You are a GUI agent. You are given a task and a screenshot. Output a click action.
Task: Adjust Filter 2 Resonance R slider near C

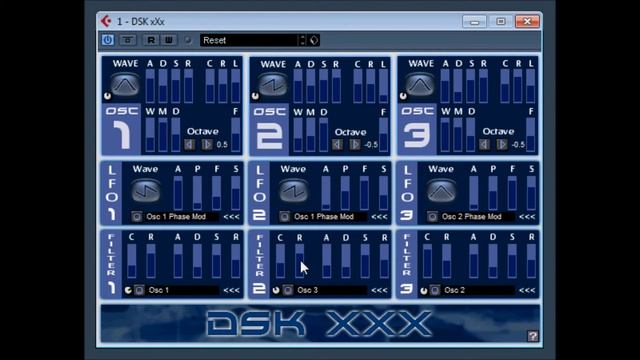tap(300, 261)
